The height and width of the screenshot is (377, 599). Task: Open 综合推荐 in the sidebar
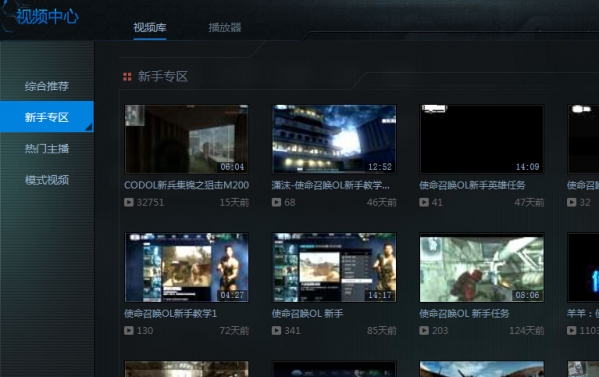click(x=47, y=86)
